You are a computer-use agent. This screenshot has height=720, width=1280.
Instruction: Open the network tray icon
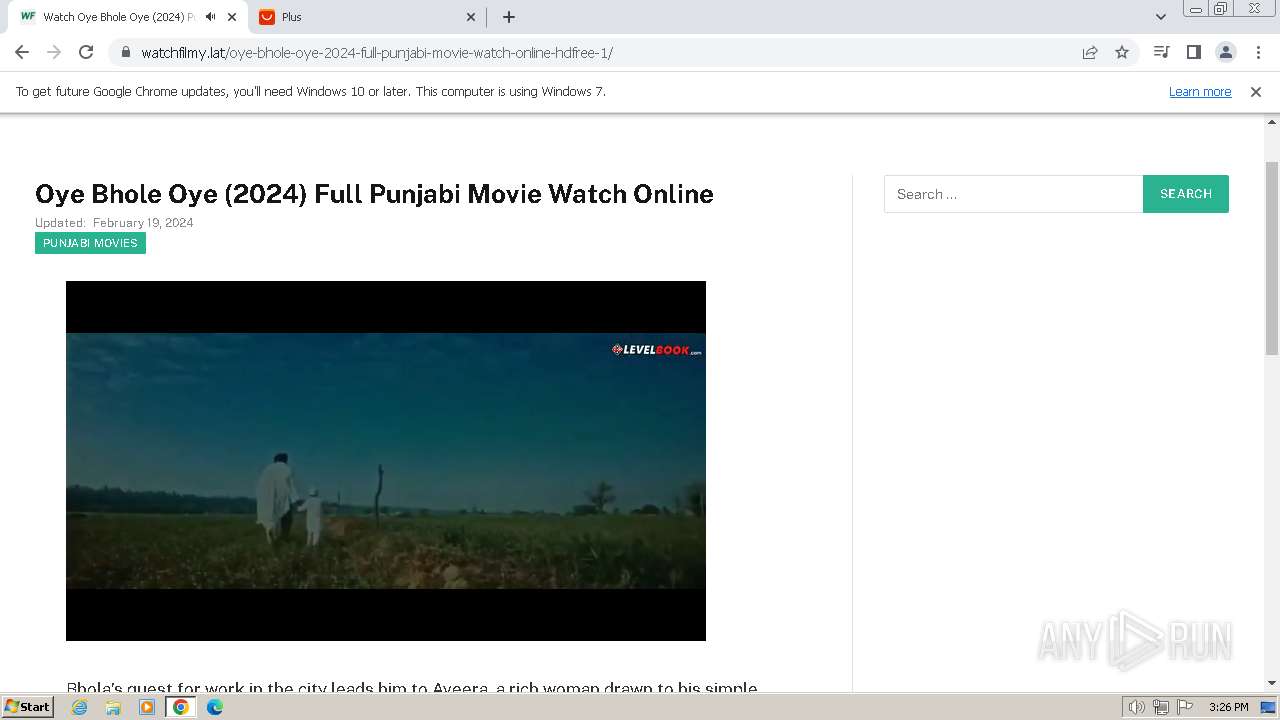(x=1160, y=707)
